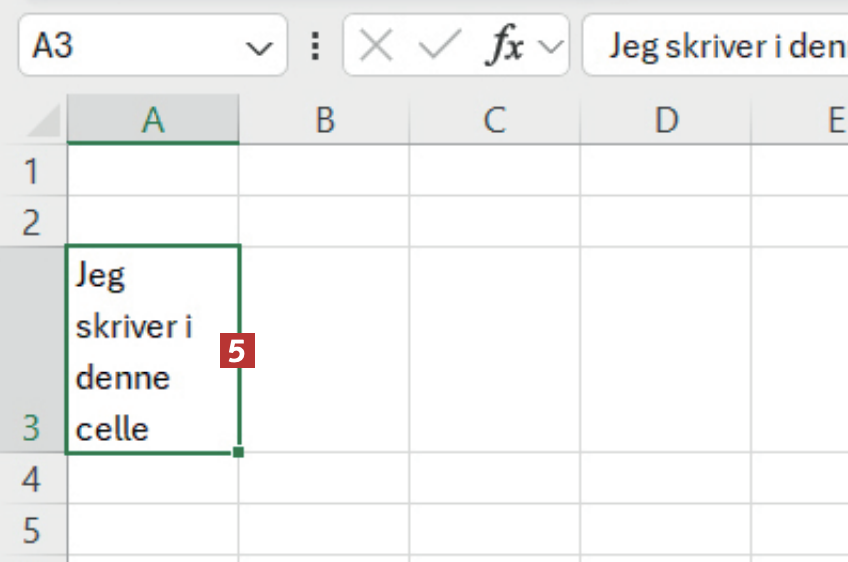Click the Enter checkmark formula icon
The image size is (848, 562).
[439, 46]
